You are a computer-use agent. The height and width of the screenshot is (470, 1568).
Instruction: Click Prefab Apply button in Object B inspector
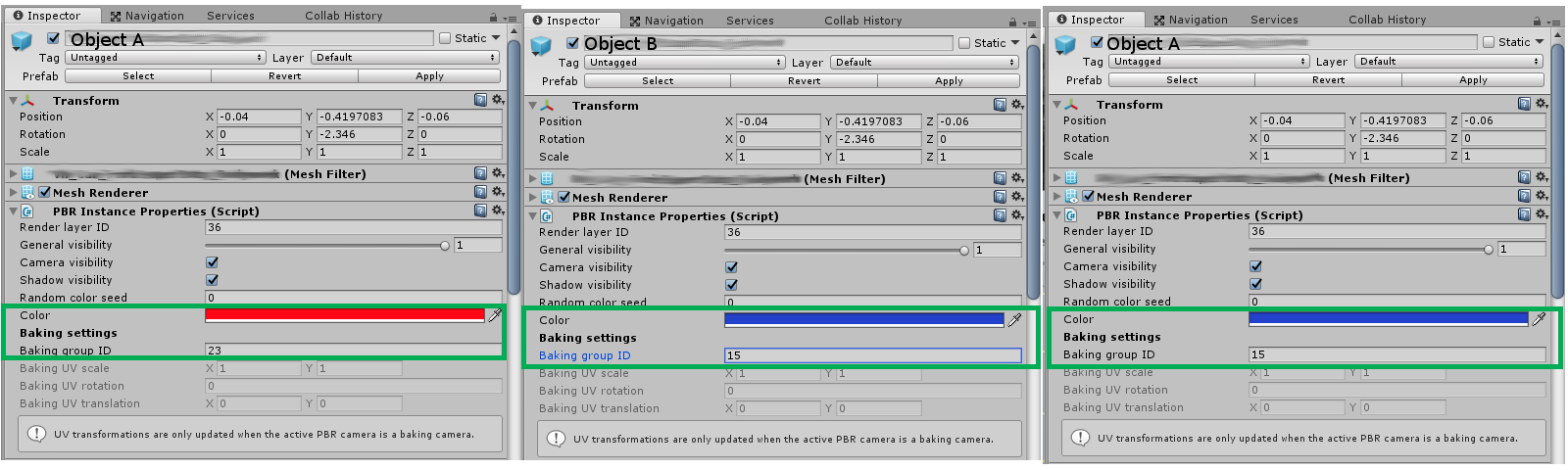(x=949, y=80)
